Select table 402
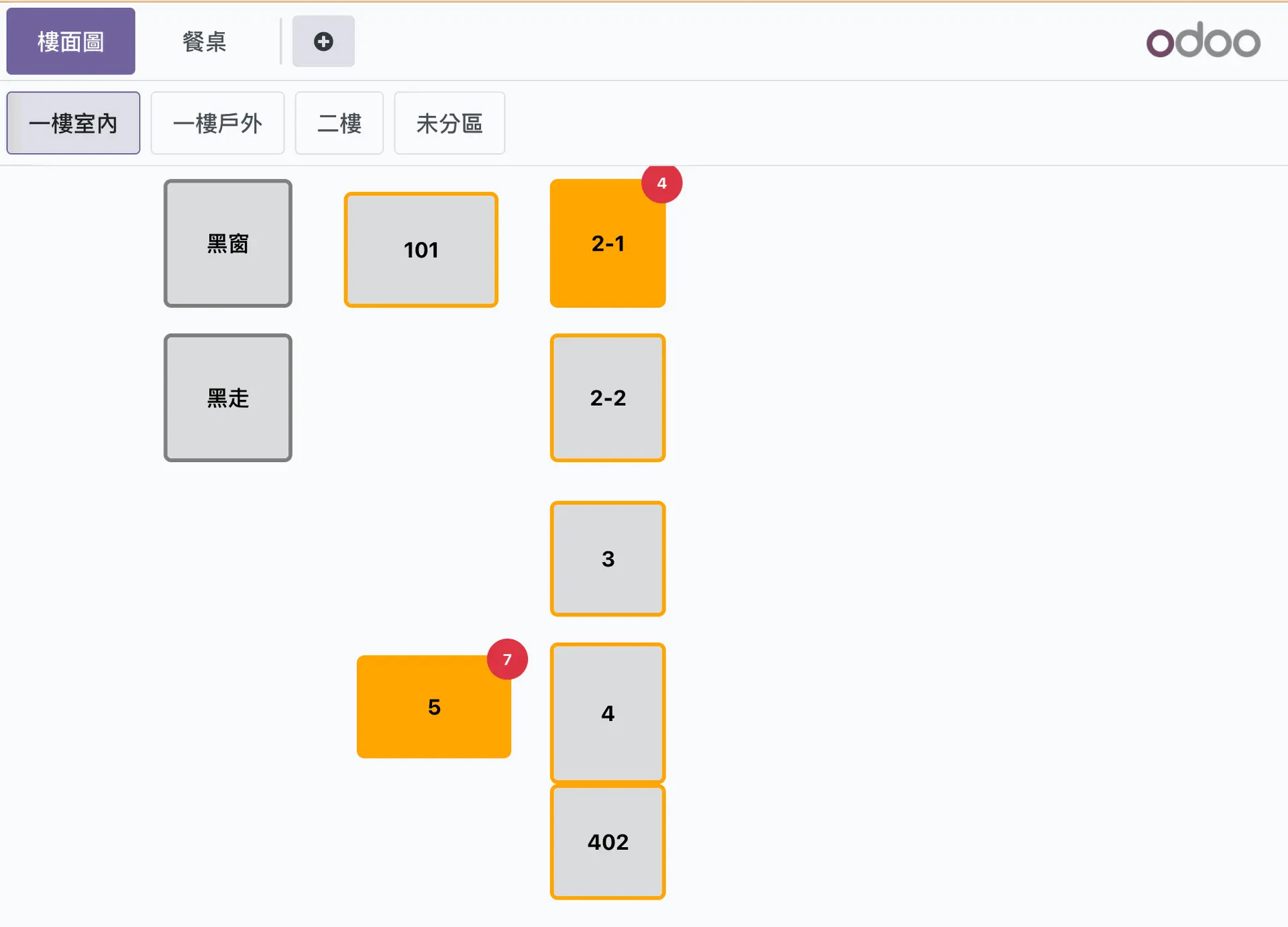This screenshot has height=927, width=1288. (x=608, y=842)
